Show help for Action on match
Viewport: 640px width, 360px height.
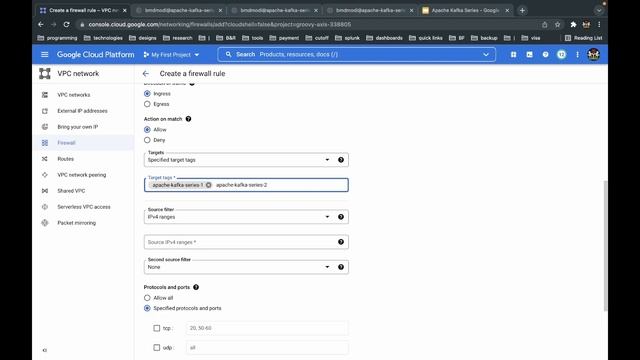pyautogui.click(x=188, y=119)
